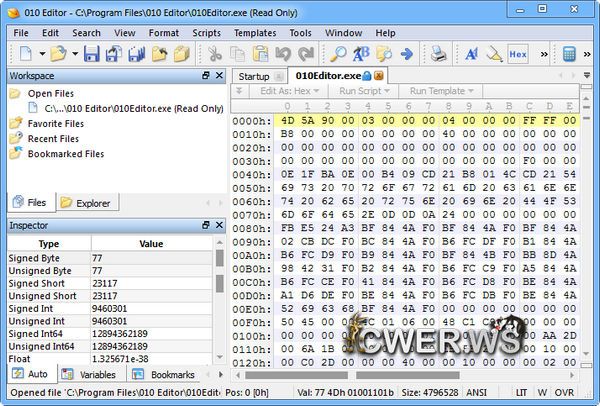Close the Inspector panel
Screen dimensions: 600x406
(x=219, y=225)
